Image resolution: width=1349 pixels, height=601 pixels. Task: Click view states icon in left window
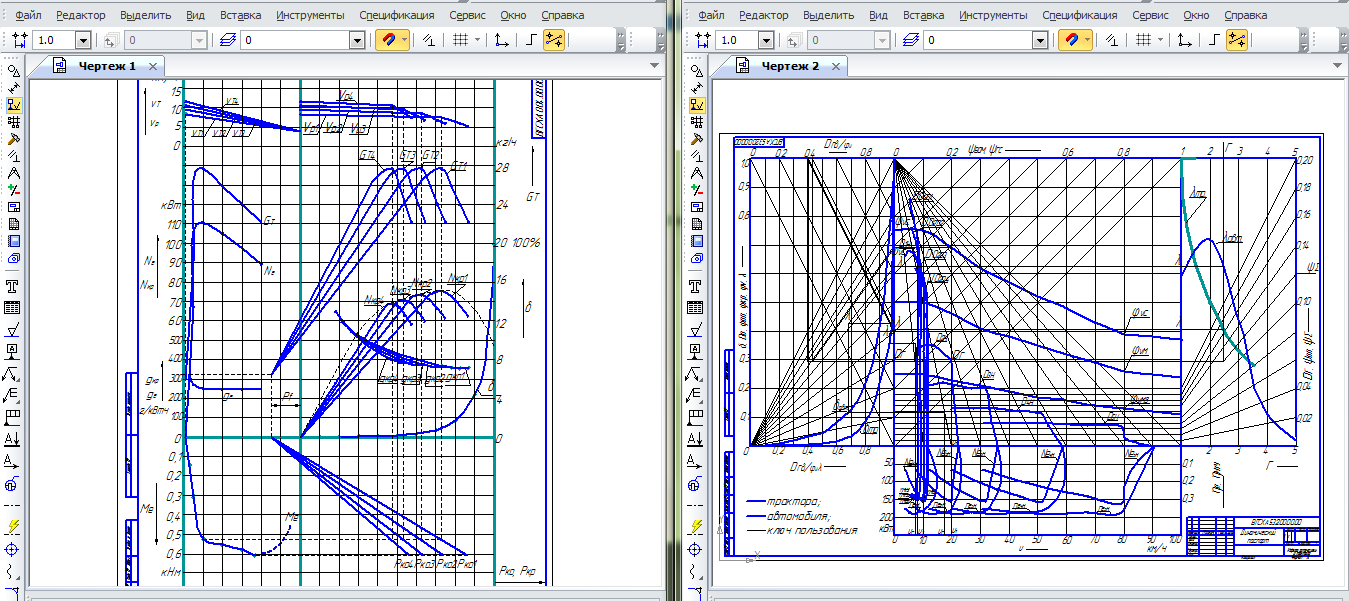click(x=110, y=40)
